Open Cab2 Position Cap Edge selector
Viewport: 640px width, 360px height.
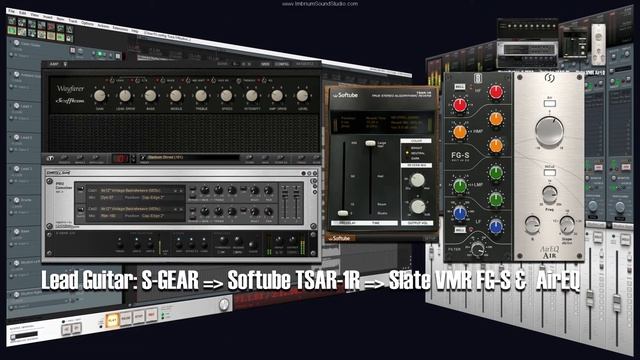point(153,216)
